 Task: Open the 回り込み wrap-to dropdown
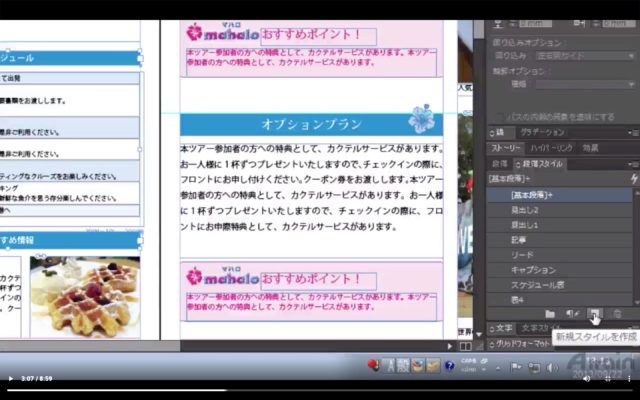(x=585, y=56)
